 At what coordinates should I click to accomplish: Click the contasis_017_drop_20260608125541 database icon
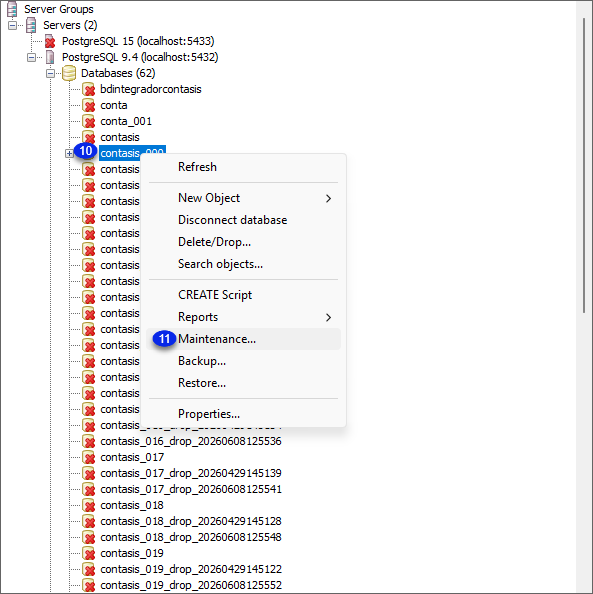[x=88, y=489]
